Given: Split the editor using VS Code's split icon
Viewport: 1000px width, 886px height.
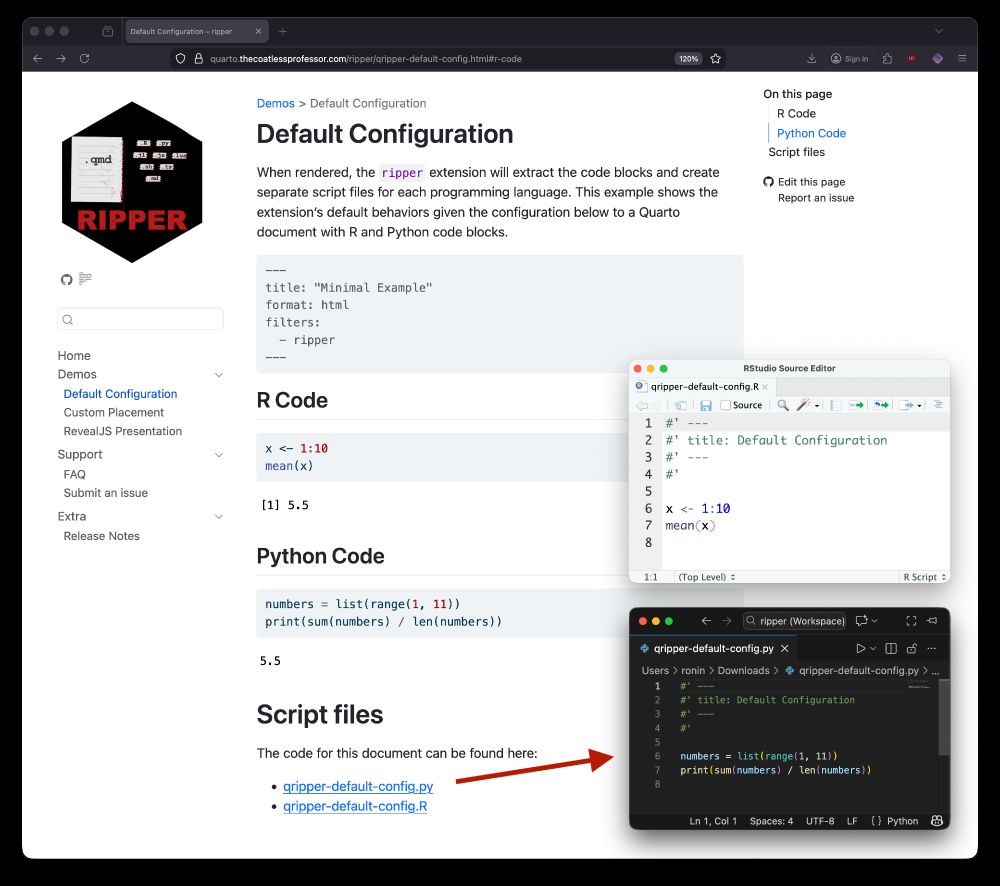Looking at the screenshot, I should click(890, 648).
